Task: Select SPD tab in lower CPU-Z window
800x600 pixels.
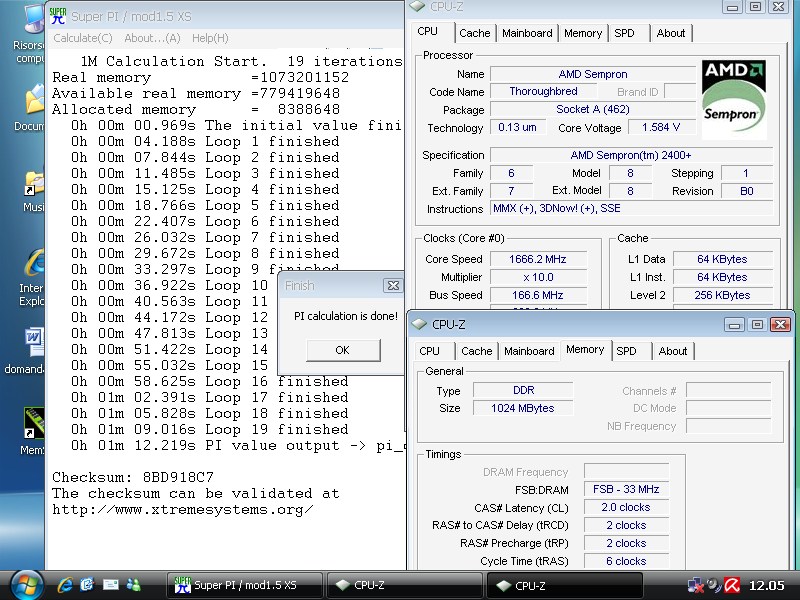Action: tap(627, 351)
